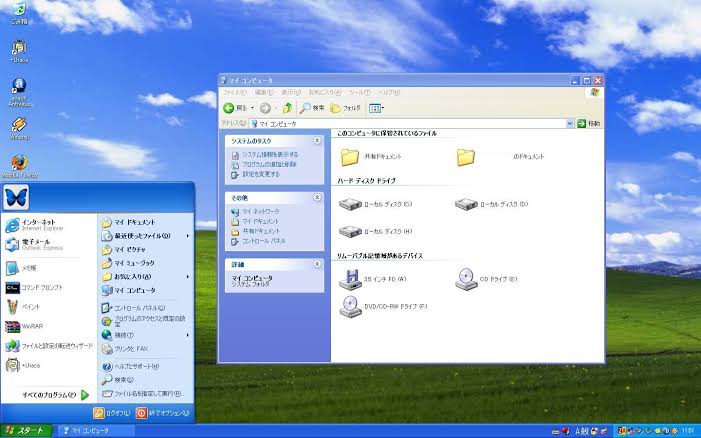Click マイ ネットワーク link in sidebar
The image size is (701, 438).
(261, 211)
